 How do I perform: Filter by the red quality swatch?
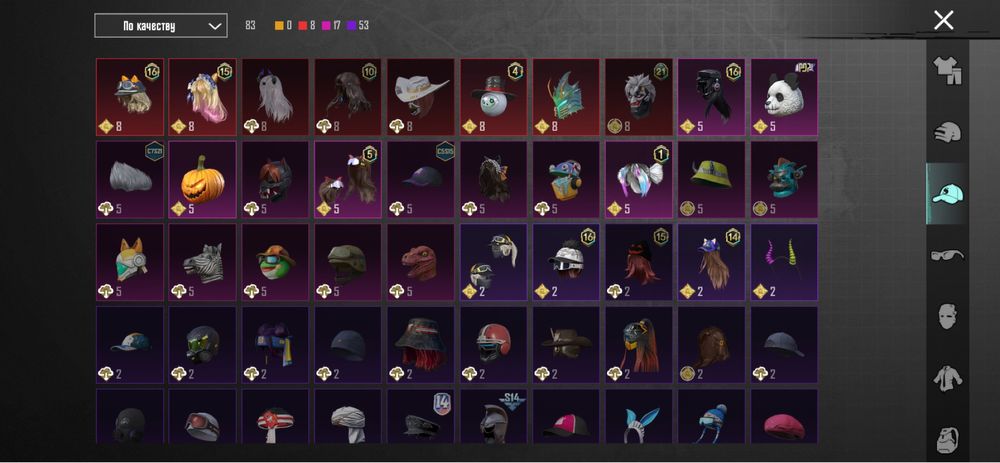302,26
